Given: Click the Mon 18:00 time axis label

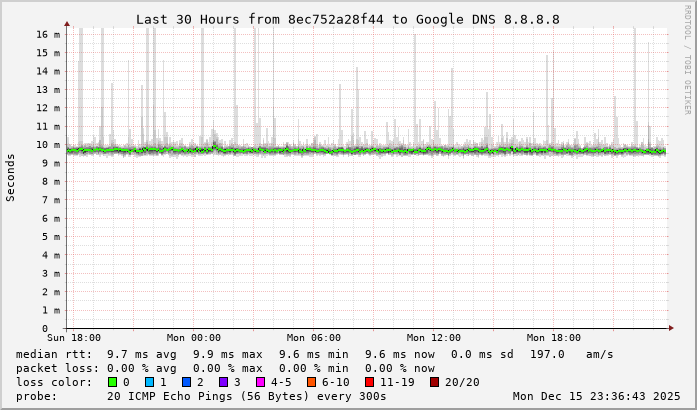Looking at the screenshot, I should tap(554, 338).
